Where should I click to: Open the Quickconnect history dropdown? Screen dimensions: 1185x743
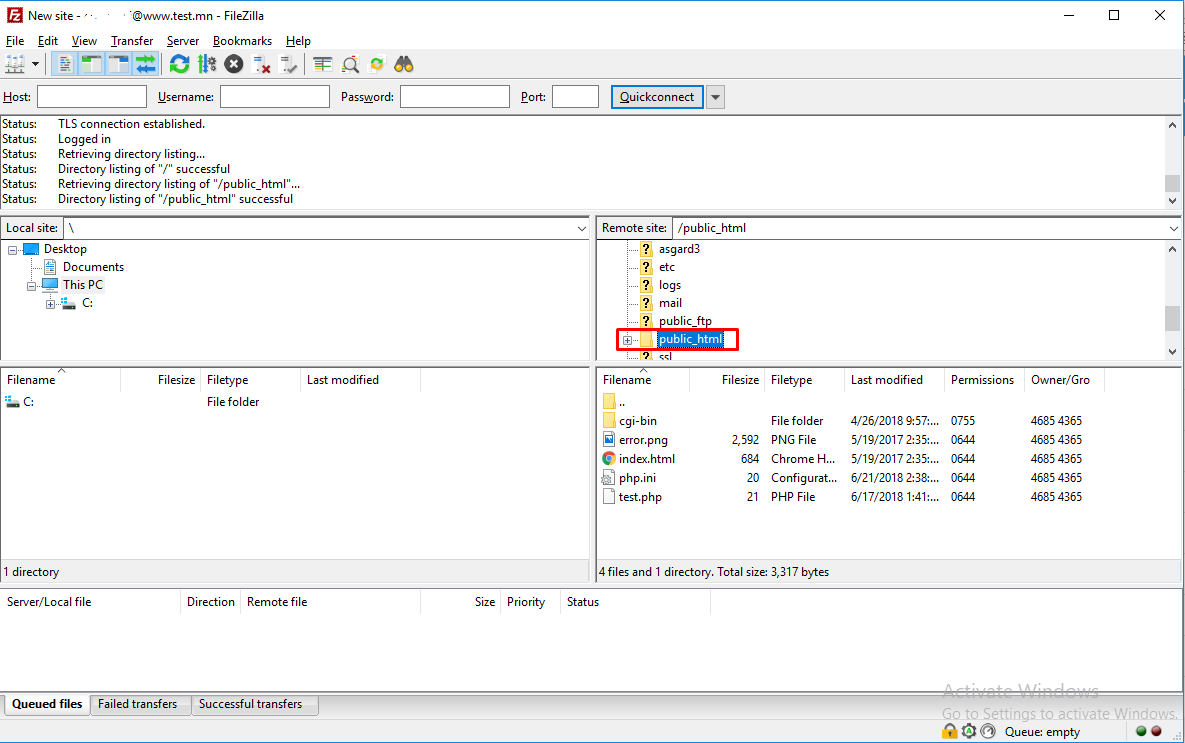point(715,97)
